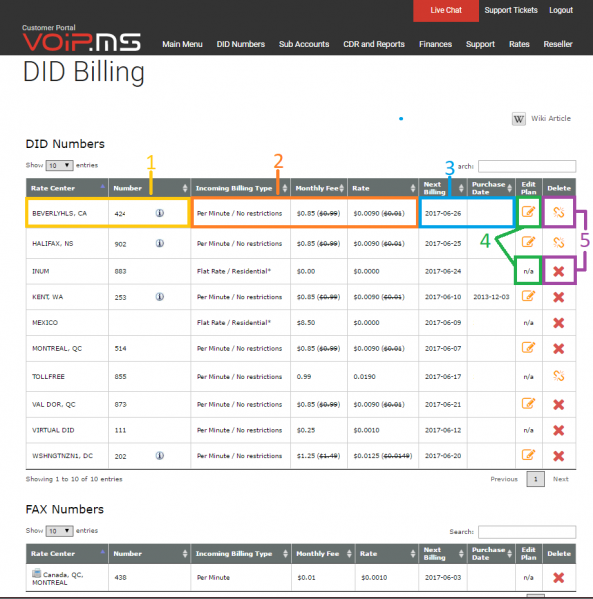Click info icon for HALIFAX number

coord(160,243)
